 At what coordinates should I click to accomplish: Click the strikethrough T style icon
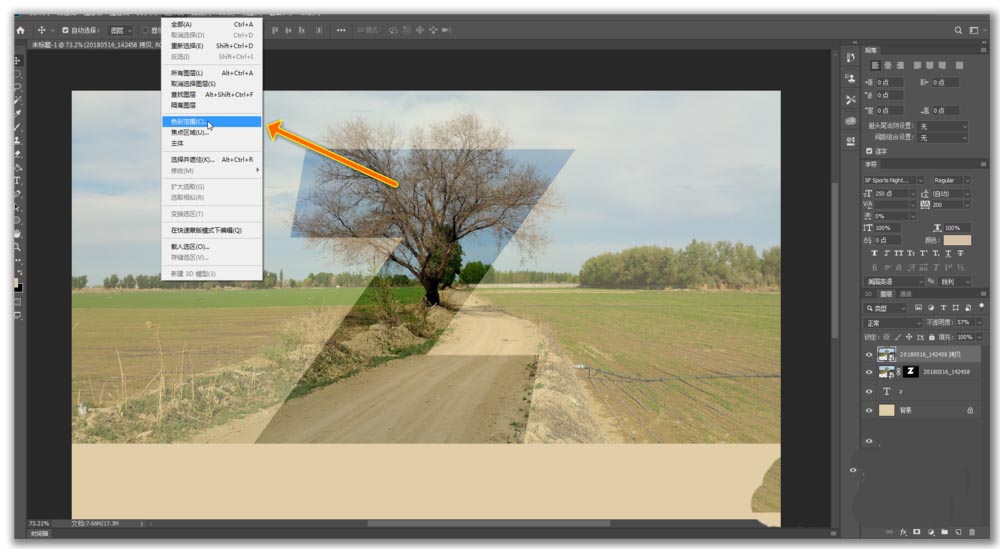(x=960, y=254)
